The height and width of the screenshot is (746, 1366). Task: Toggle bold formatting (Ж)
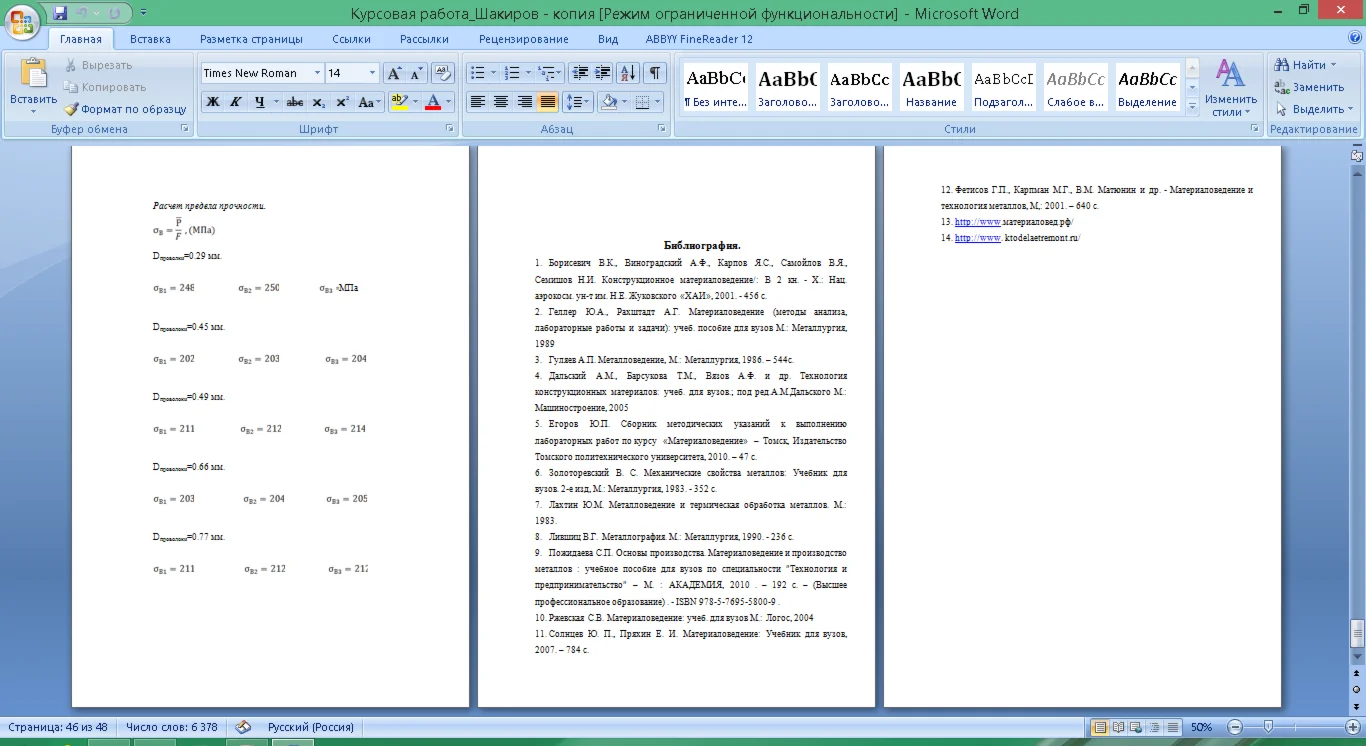[x=212, y=102]
